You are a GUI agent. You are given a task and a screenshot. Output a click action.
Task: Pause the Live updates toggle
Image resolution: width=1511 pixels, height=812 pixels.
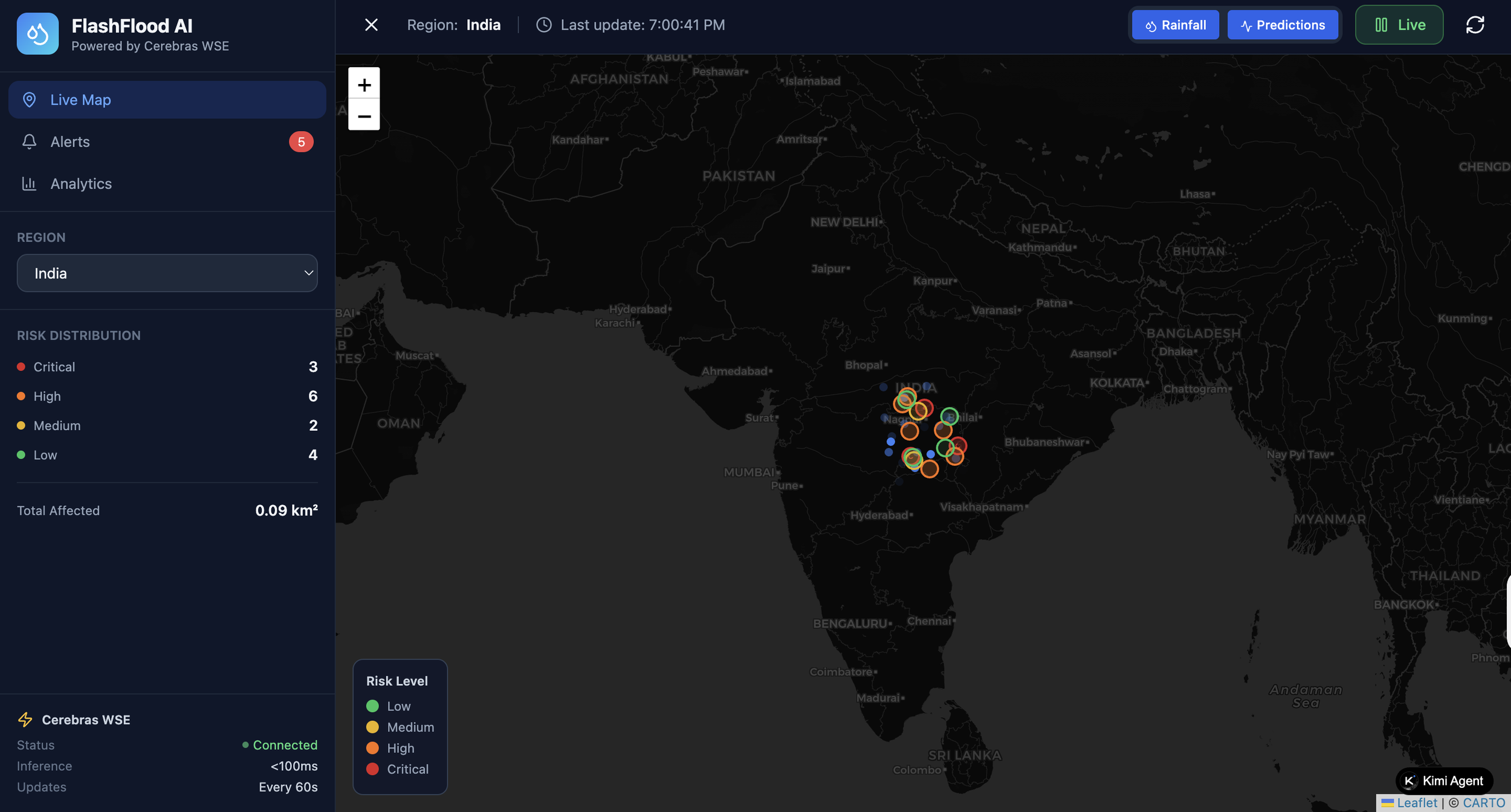pos(1399,25)
